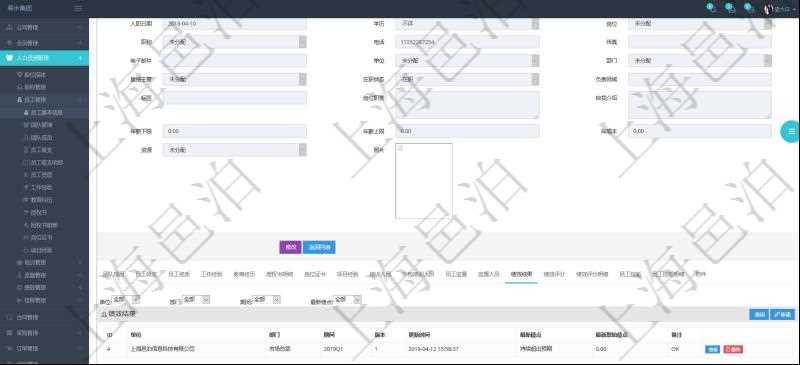
Task: Click the 电子邮件 email input field
Action: coord(235,61)
